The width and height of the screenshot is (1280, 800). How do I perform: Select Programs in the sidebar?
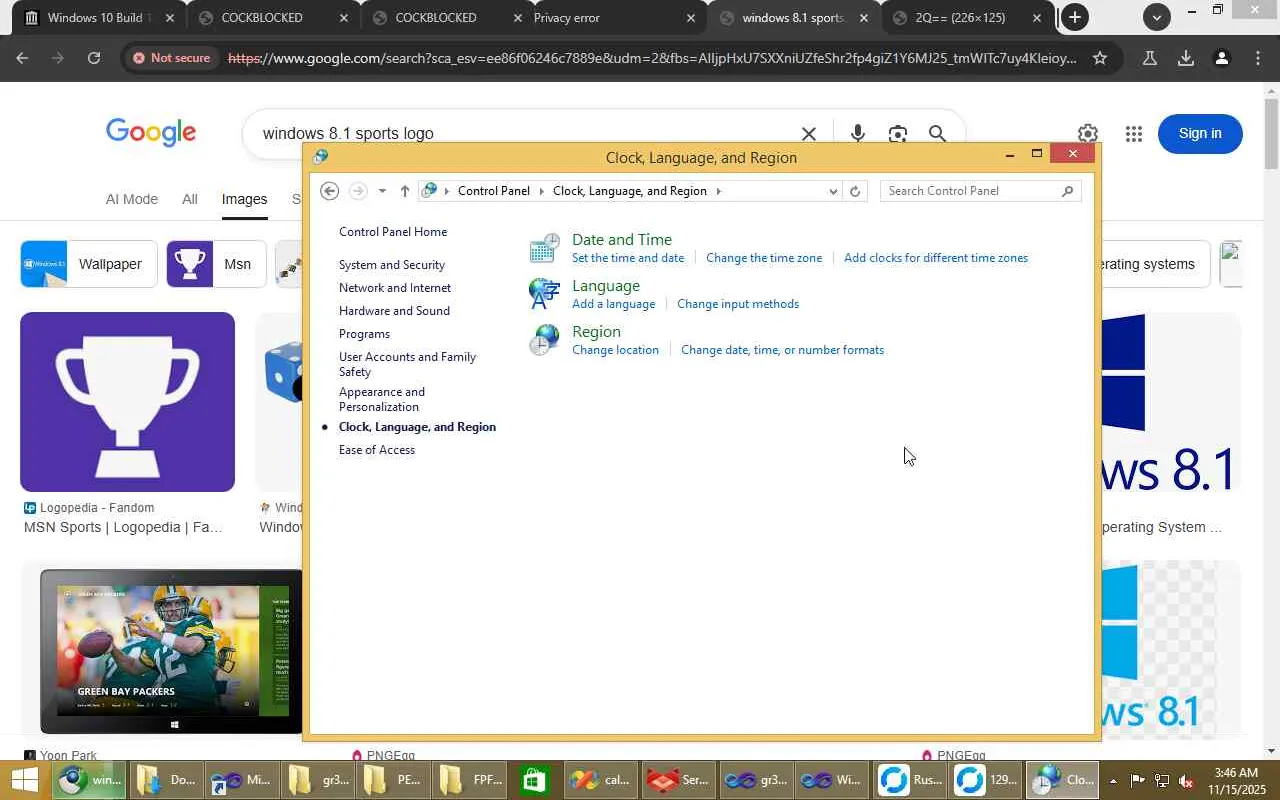click(x=364, y=334)
